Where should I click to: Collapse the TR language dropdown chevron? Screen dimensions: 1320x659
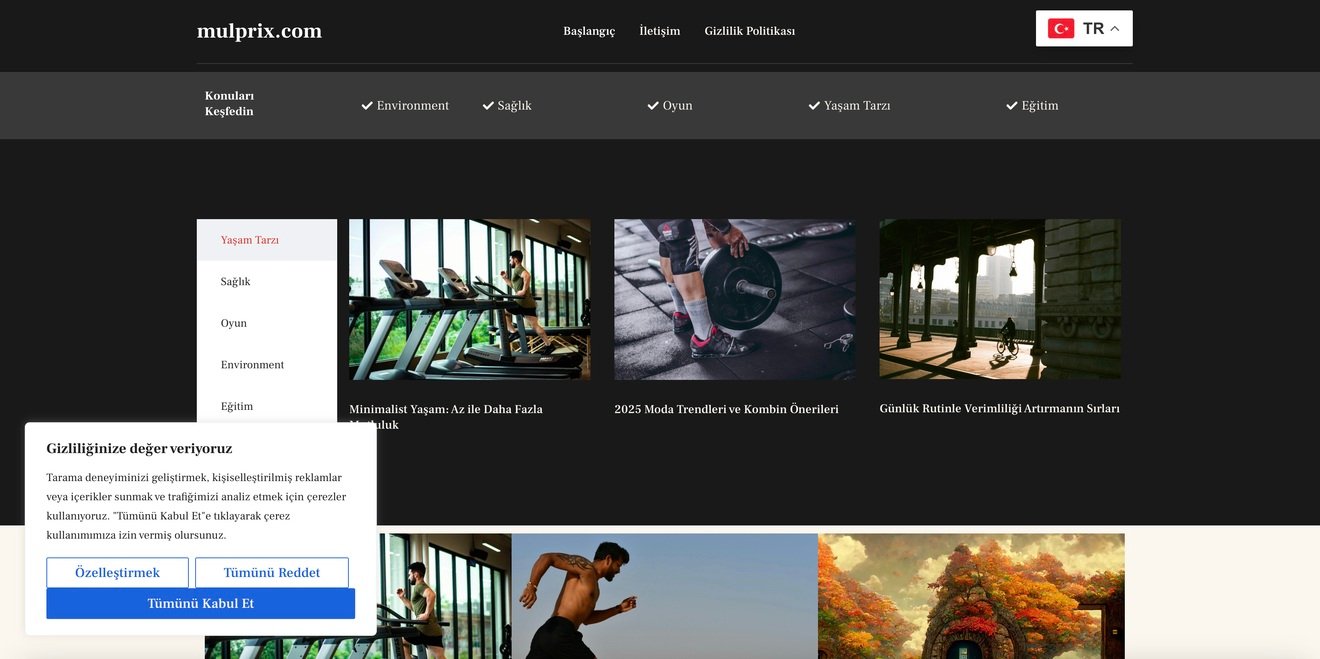click(1113, 27)
